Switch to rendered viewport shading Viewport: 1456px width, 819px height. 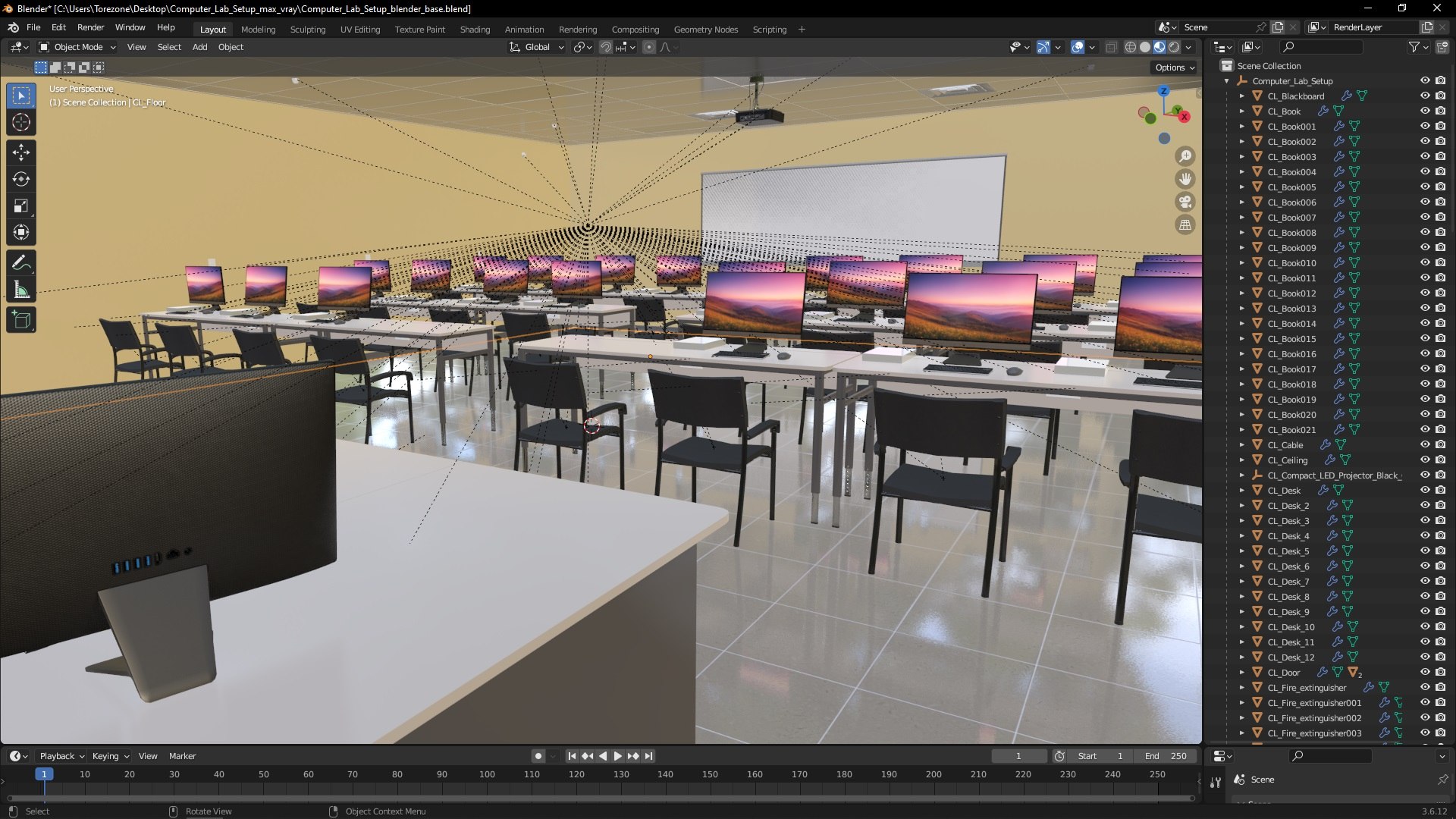pos(1174,47)
